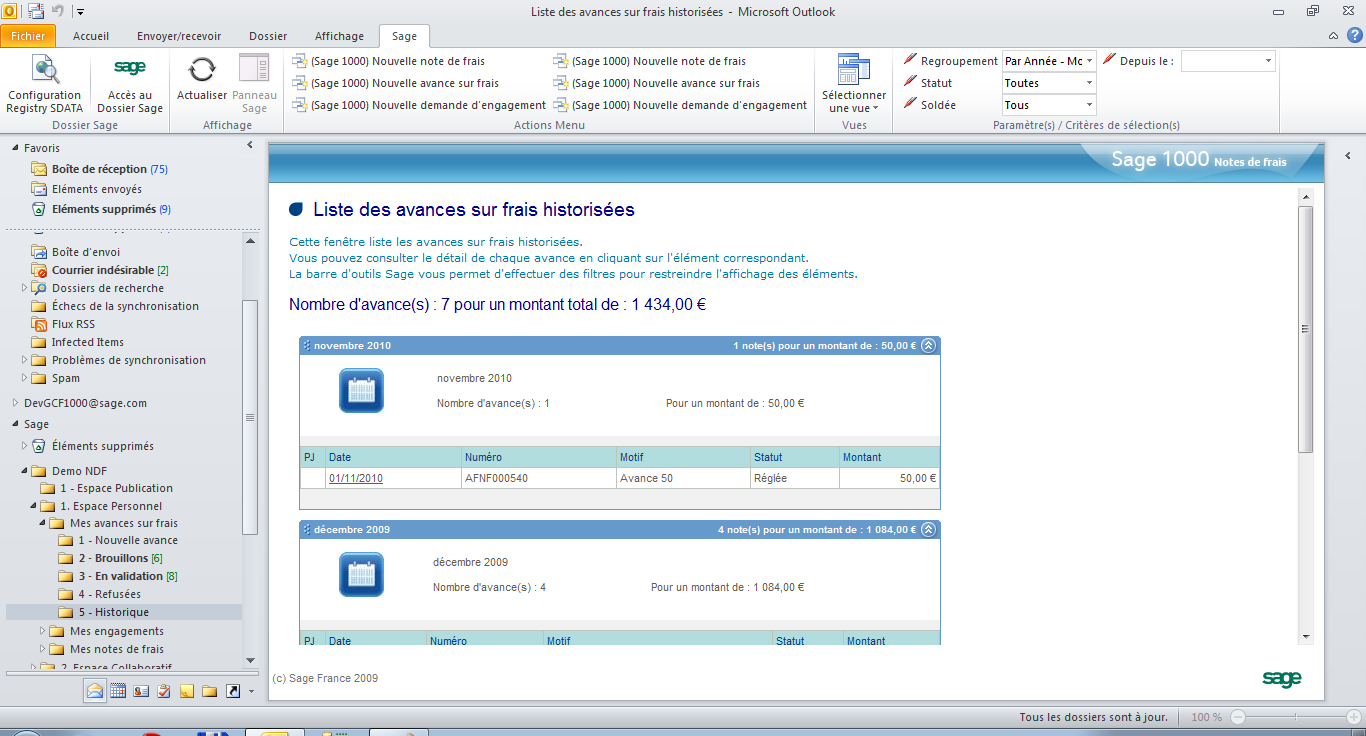The image size is (1366, 736).
Task: Collapse the décembre 2009 section
Action: click(x=928, y=529)
